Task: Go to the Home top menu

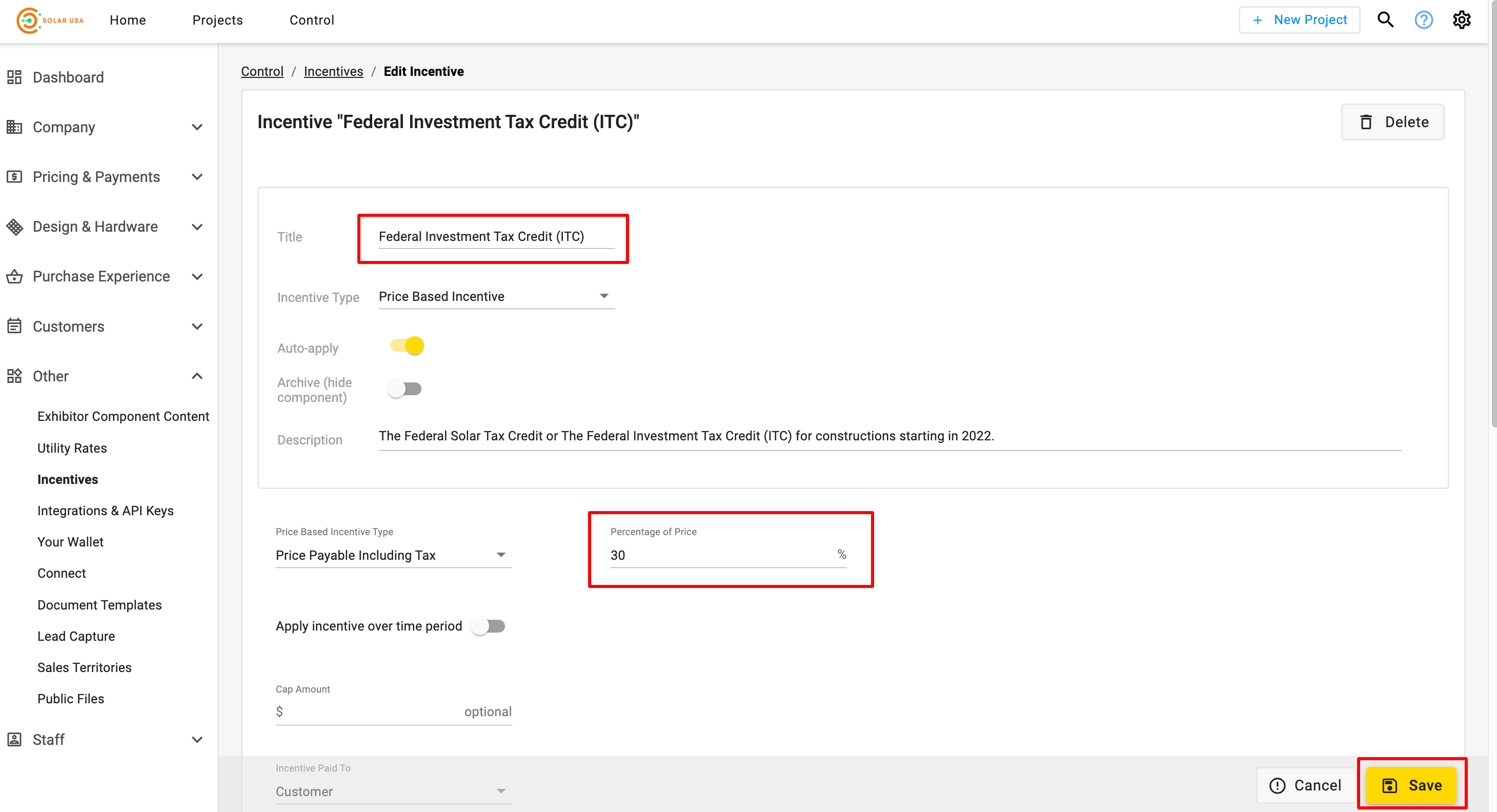Action: point(128,20)
